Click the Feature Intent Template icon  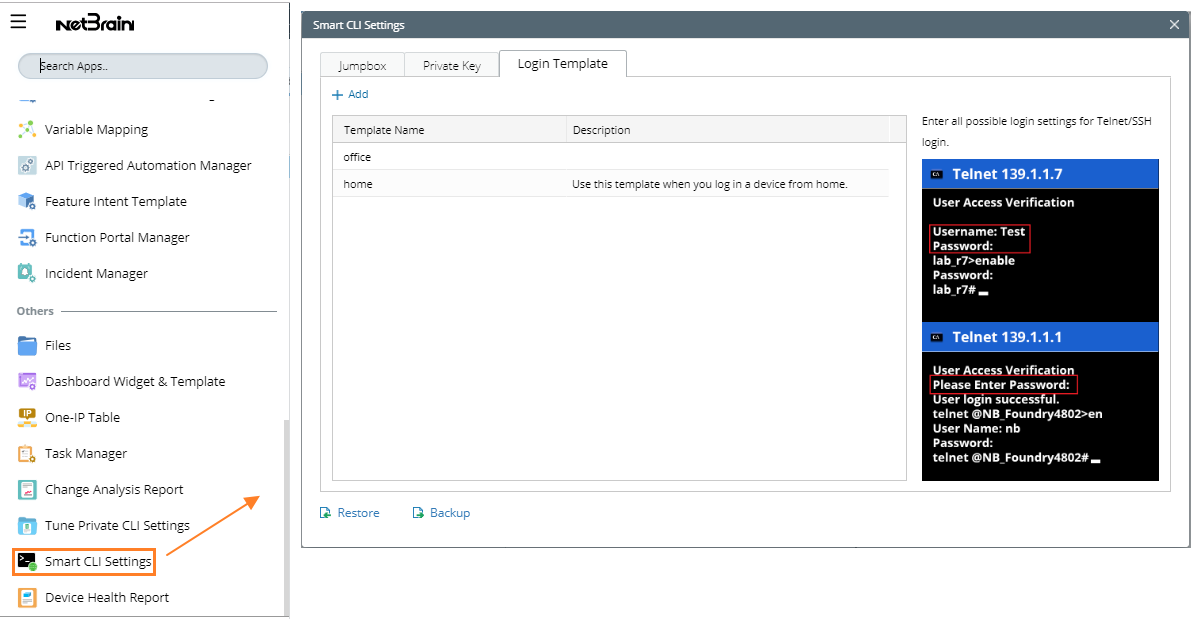click(27, 202)
